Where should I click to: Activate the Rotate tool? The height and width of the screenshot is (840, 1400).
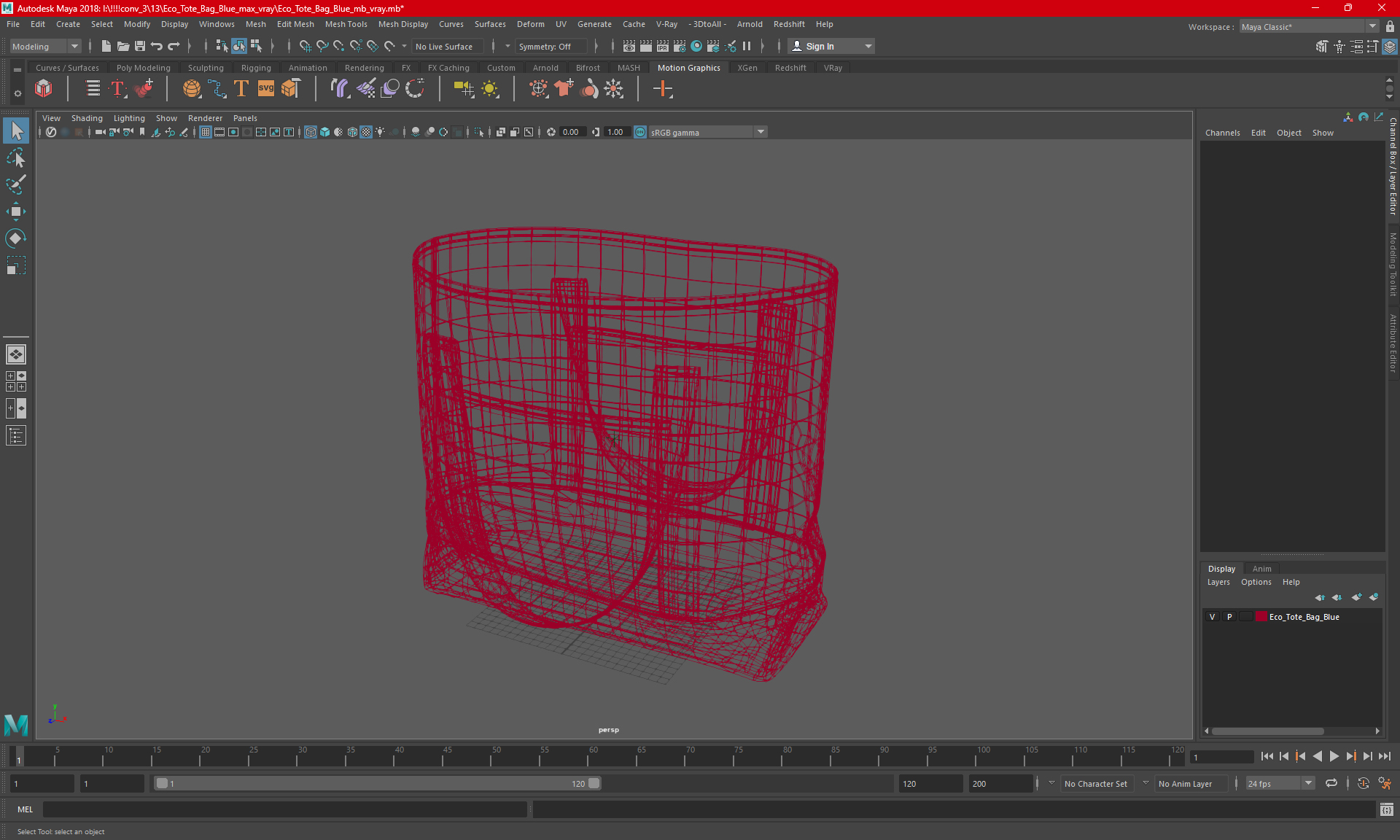pyautogui.click(x=16, y=238)
